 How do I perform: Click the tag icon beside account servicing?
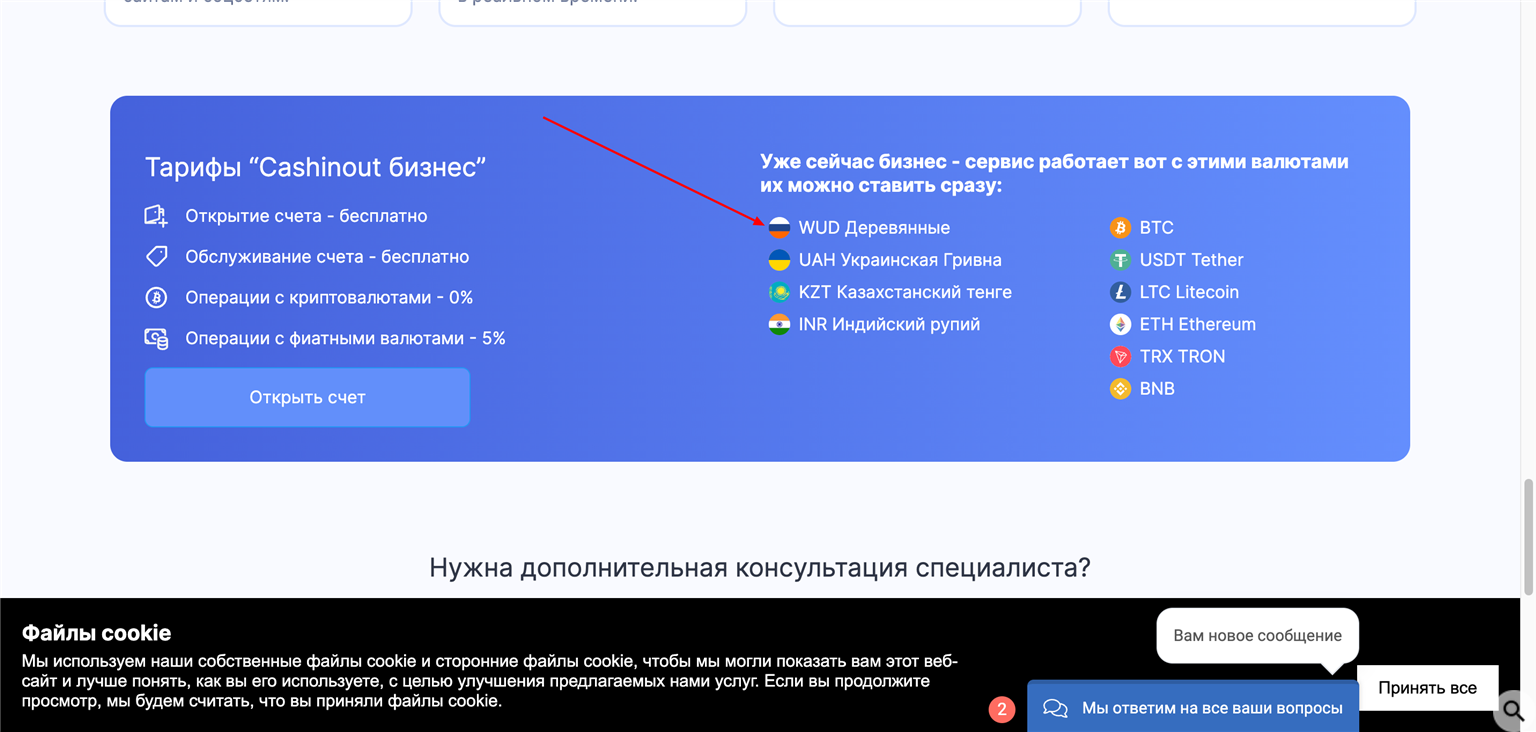[156, 256]
